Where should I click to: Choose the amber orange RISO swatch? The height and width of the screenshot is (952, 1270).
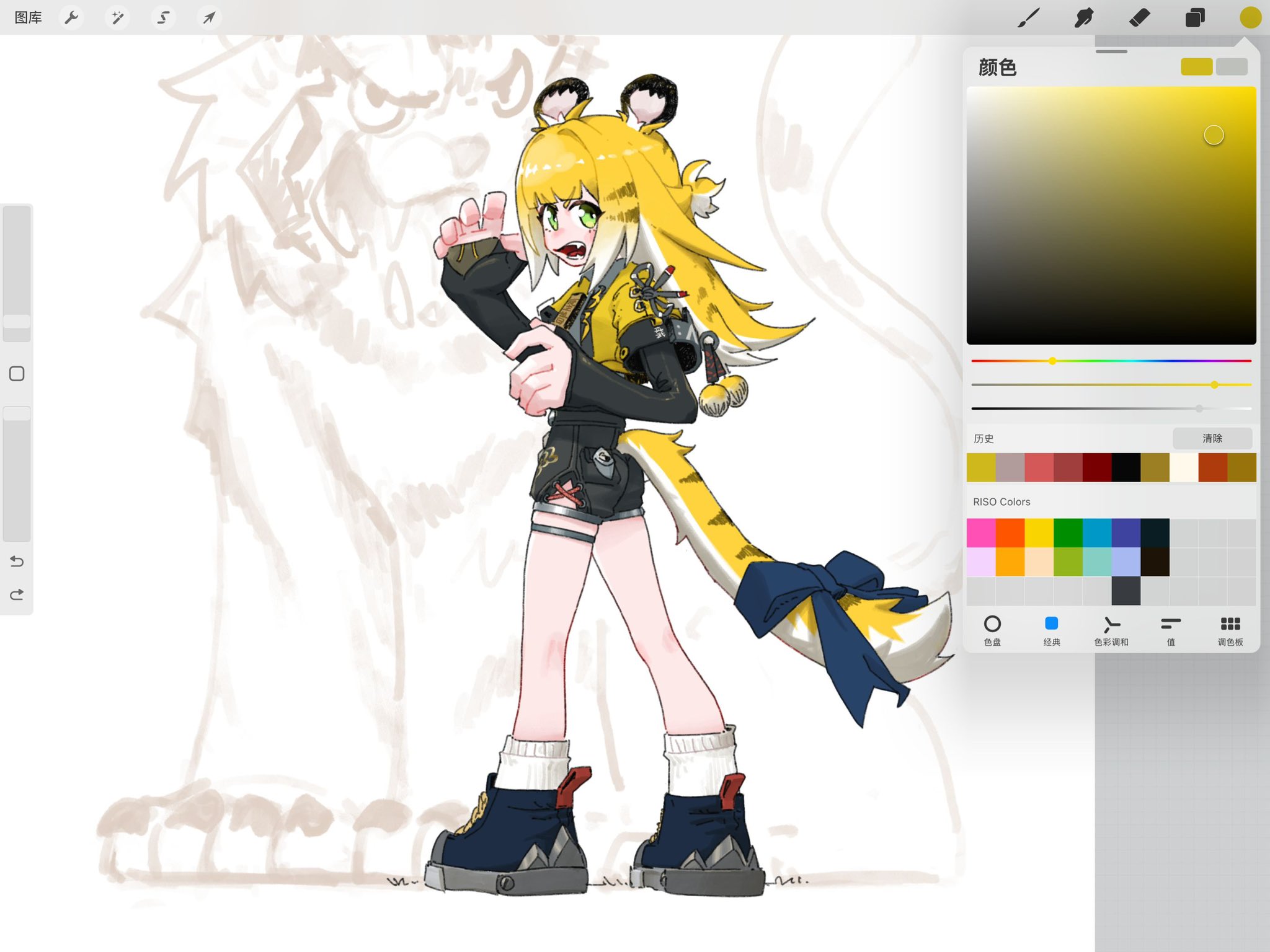point(1010,562)
